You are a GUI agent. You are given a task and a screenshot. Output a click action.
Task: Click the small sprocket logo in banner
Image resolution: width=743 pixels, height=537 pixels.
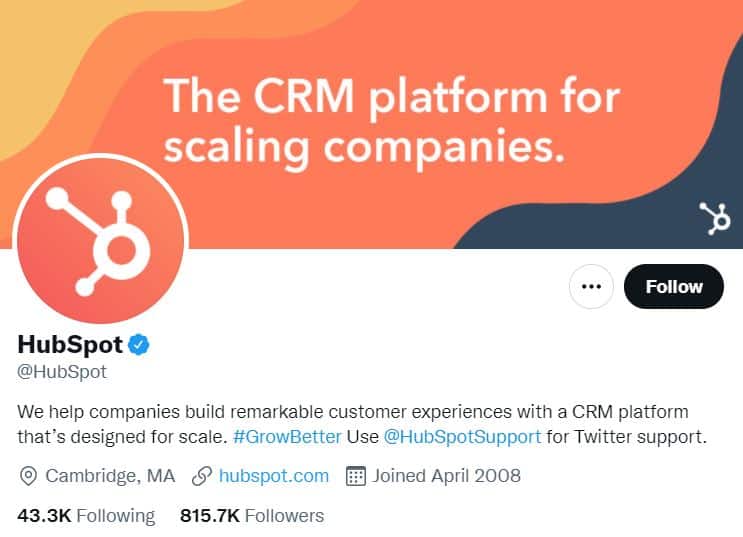click(715, 218)
